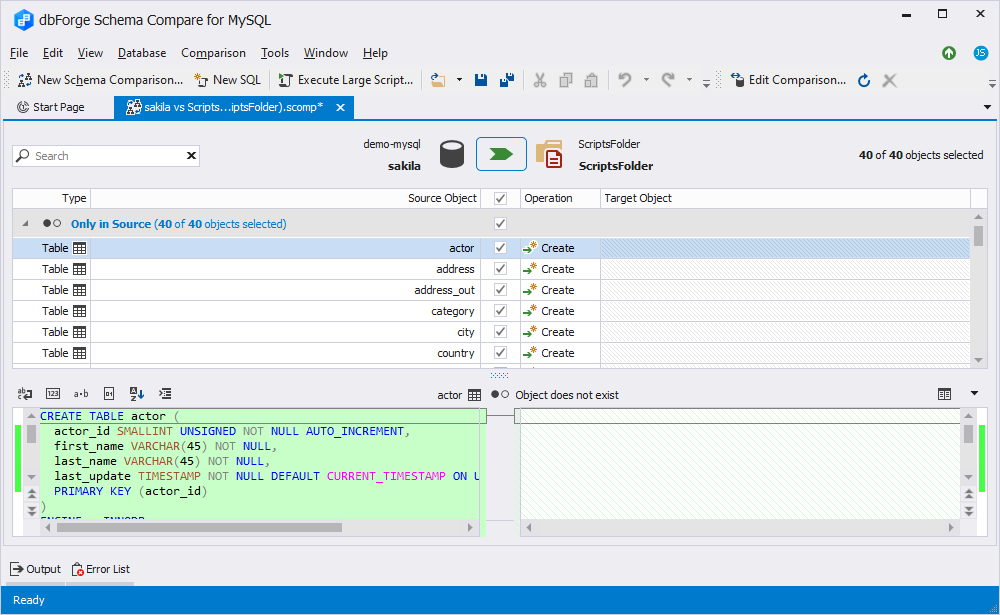1000x615 pixels.
Task: Click the Target Object column header
Action: tap(785, 198)
